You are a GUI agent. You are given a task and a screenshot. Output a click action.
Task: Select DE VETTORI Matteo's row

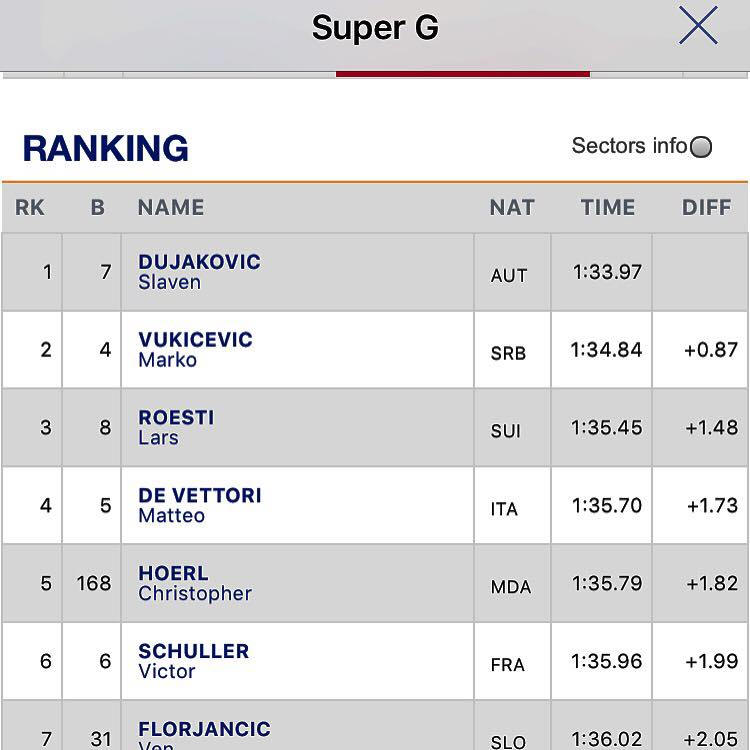pos(199,505)
